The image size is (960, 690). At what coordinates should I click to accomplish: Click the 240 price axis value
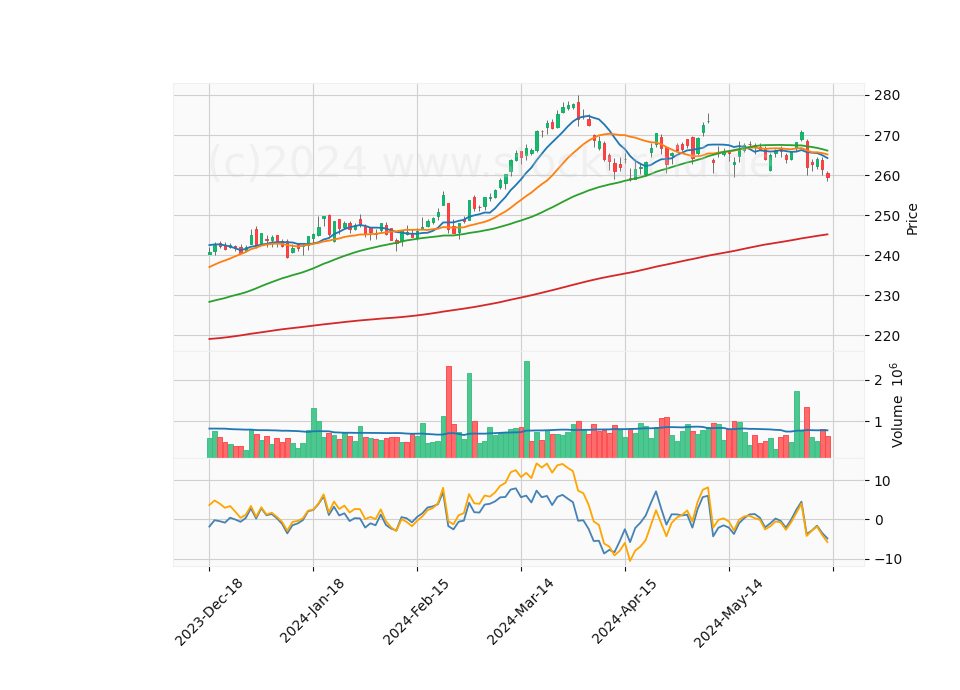[x=888, y=256]
